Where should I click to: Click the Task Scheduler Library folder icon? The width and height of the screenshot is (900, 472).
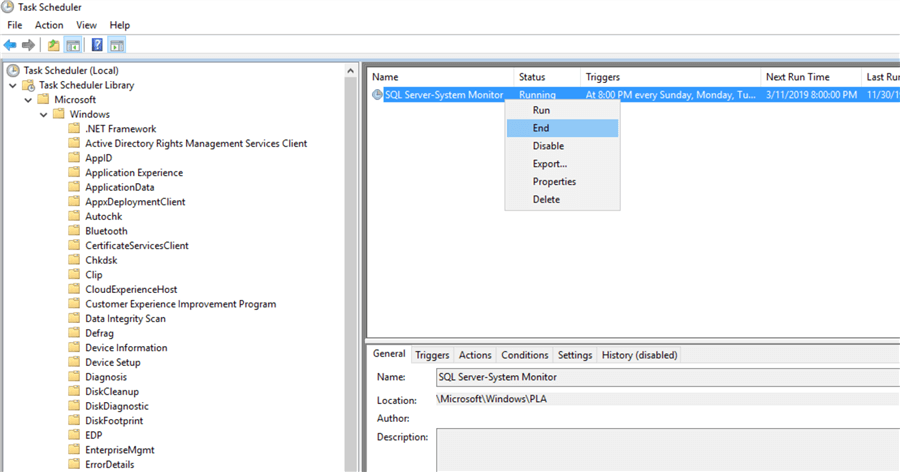tap(29, 85)
